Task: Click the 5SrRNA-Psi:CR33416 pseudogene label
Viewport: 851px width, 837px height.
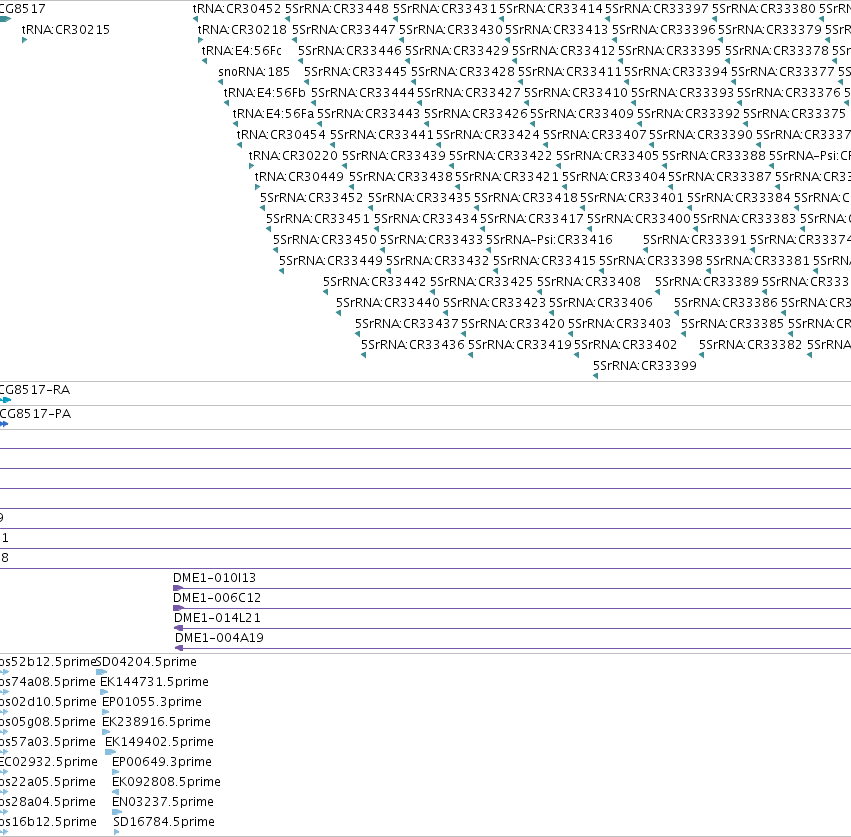Action: 549,240
